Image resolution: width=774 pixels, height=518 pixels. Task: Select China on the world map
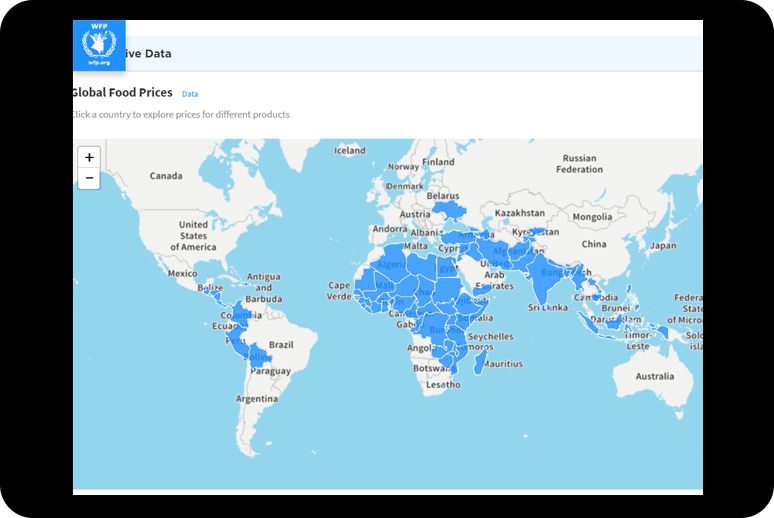tap(593, 244)
